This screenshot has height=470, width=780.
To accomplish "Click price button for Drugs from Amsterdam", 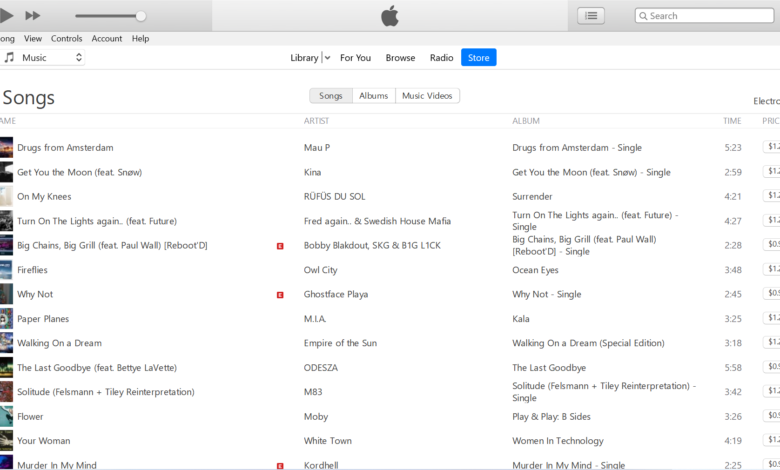I will coord(772,146).
